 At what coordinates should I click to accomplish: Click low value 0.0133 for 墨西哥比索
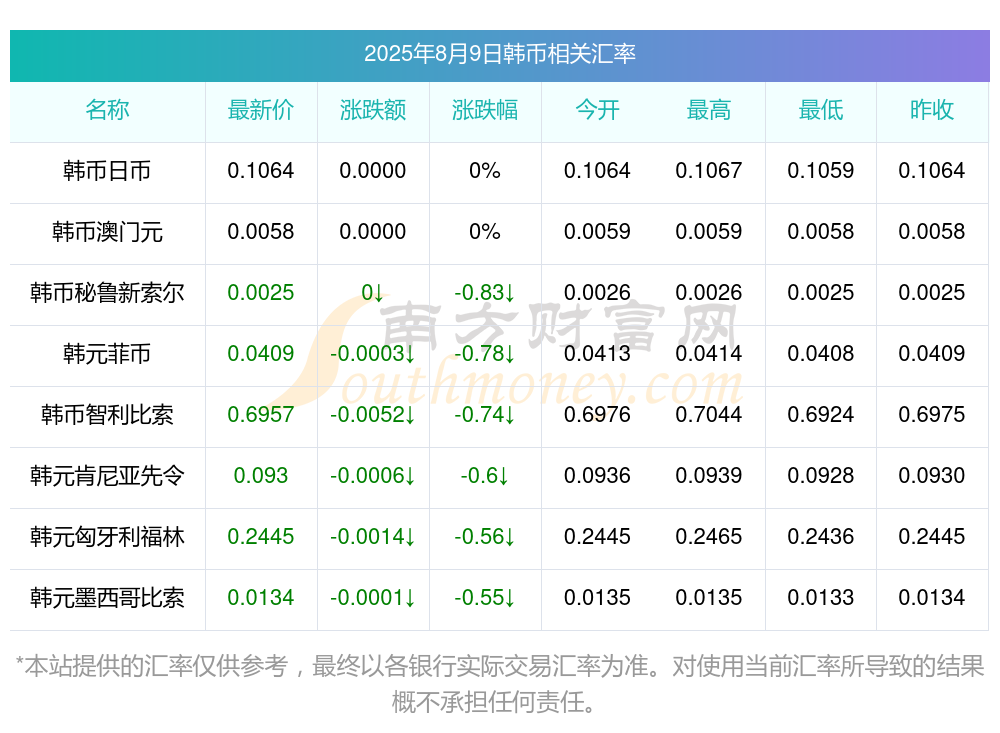[x=821, y=598]
